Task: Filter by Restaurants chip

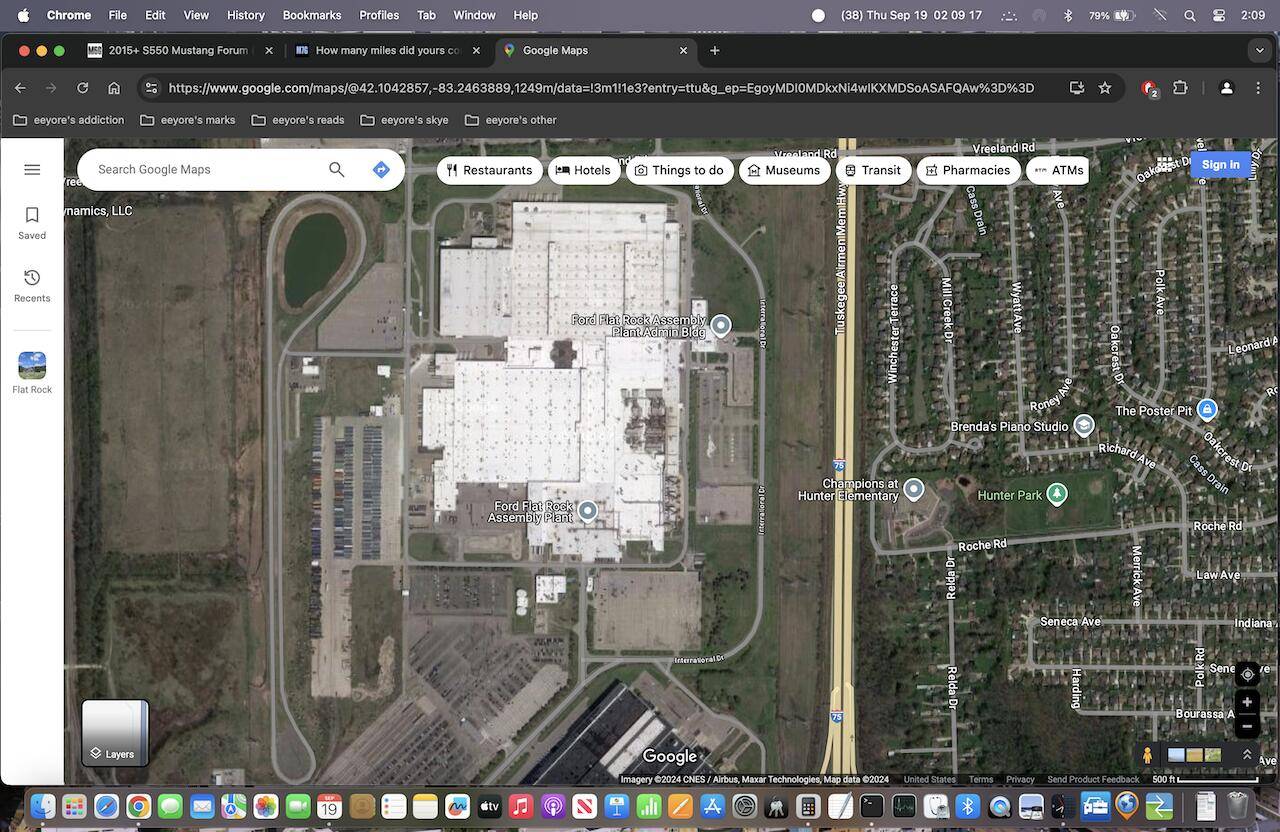Action: (x=489, y=170)
